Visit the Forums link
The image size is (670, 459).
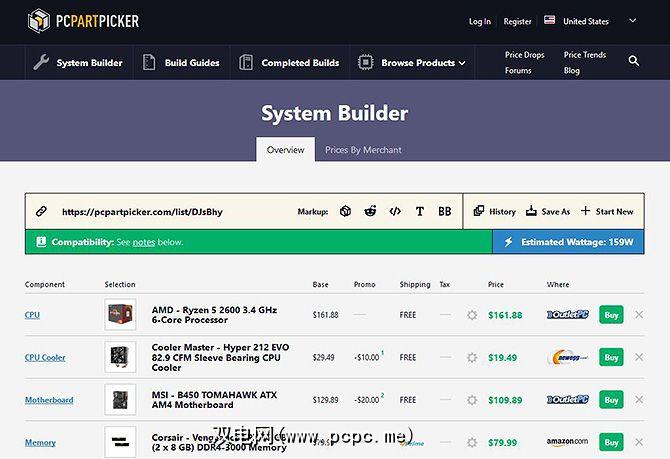[x=518, y=71]
